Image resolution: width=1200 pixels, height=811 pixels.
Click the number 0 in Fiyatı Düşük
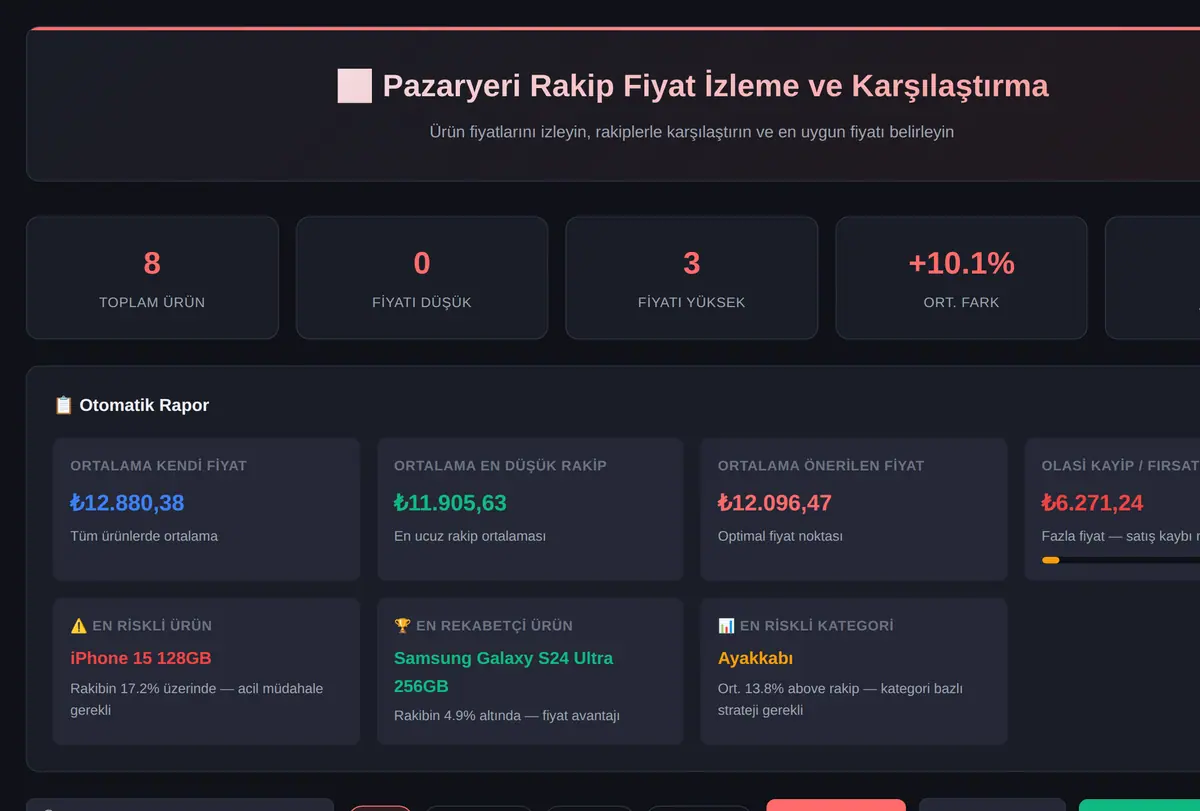pos(422,263)
